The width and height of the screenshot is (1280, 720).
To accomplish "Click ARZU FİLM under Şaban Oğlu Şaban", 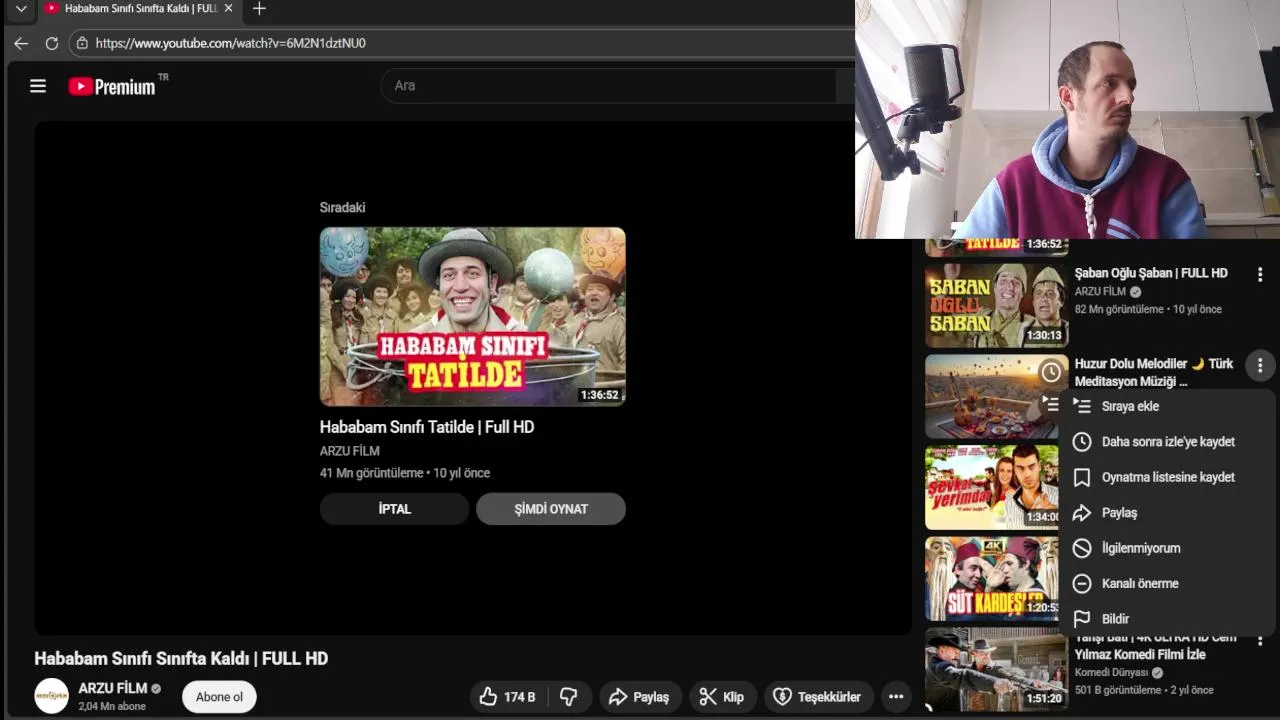I will click(1100, 292).
